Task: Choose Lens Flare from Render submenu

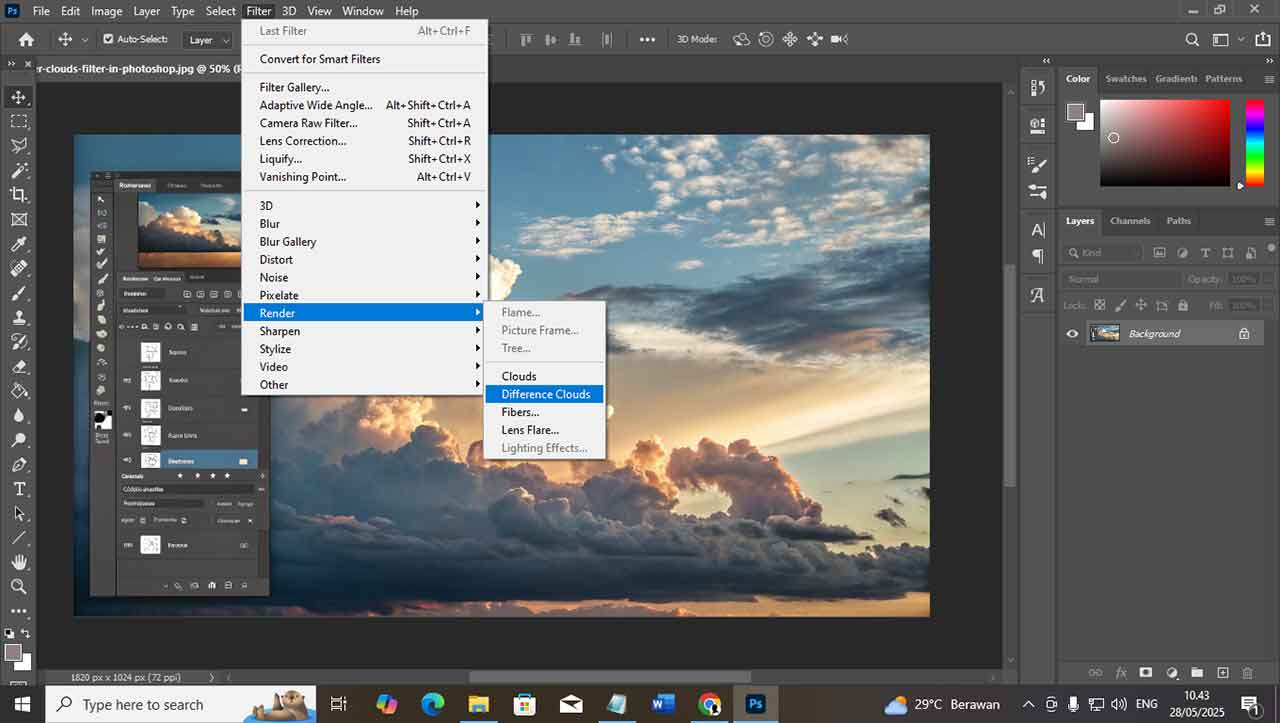Action: 545,430
